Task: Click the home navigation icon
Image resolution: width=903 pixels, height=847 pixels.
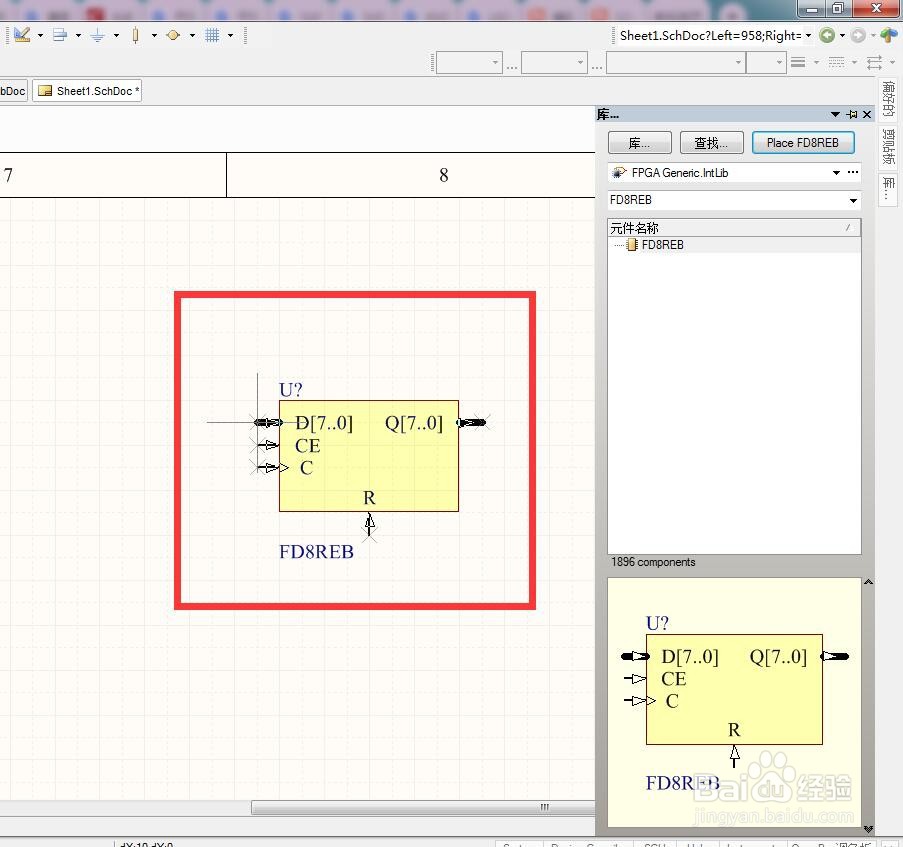Action: (889, 35)
